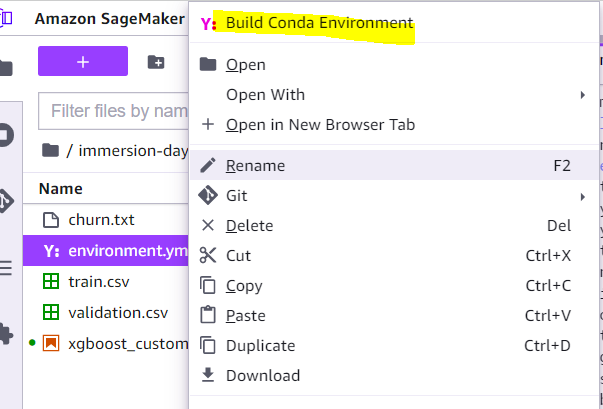Click the download arrow icon in menu

tap(208, 375)
